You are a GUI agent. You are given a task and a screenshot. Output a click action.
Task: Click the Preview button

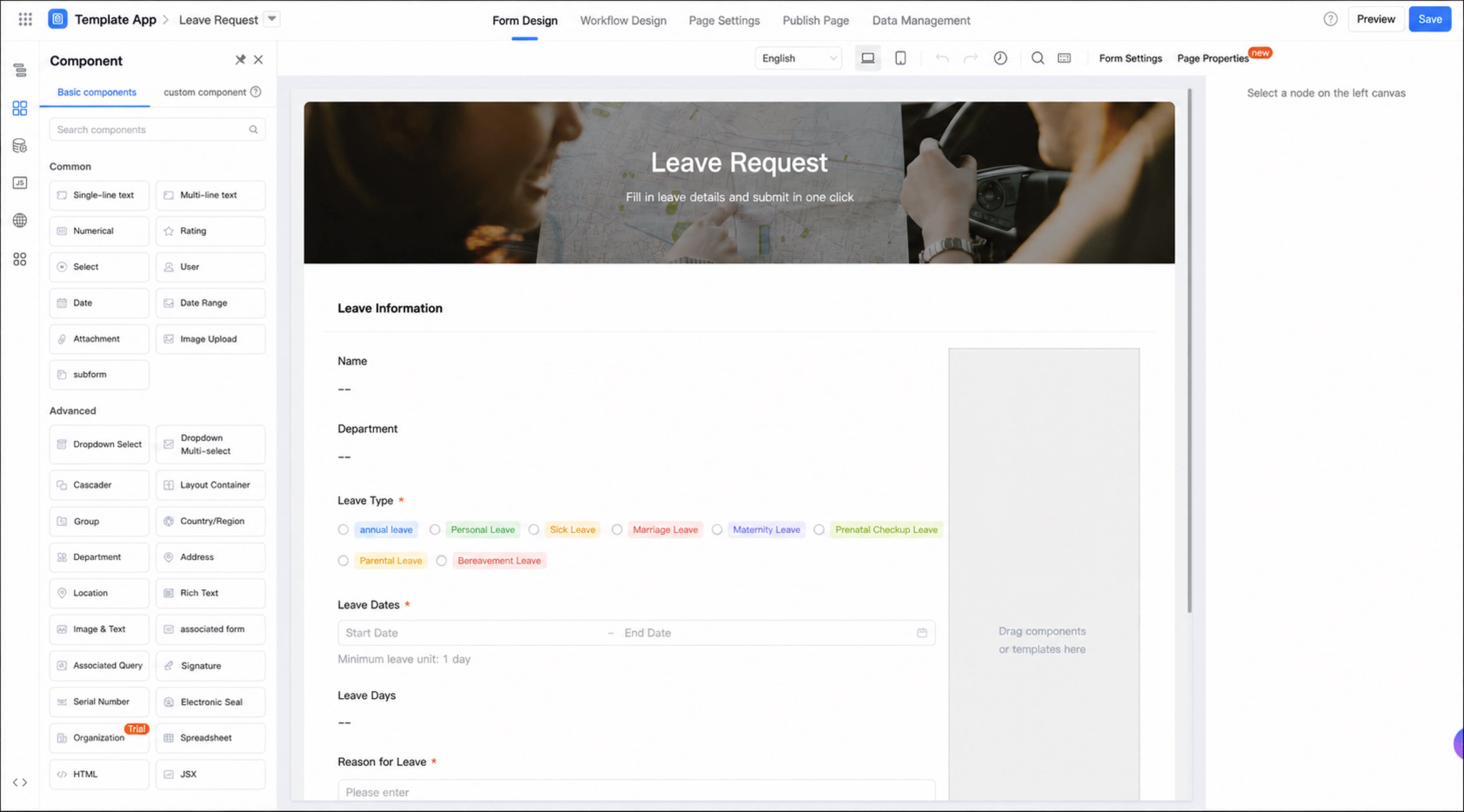tap(1375, 19)
